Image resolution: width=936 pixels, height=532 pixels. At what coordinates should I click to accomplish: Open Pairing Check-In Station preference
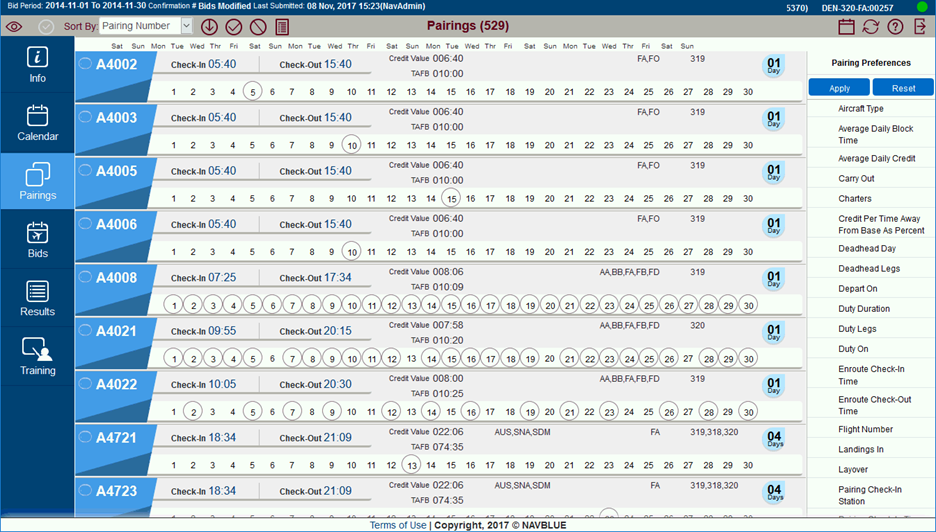[870, 495]
